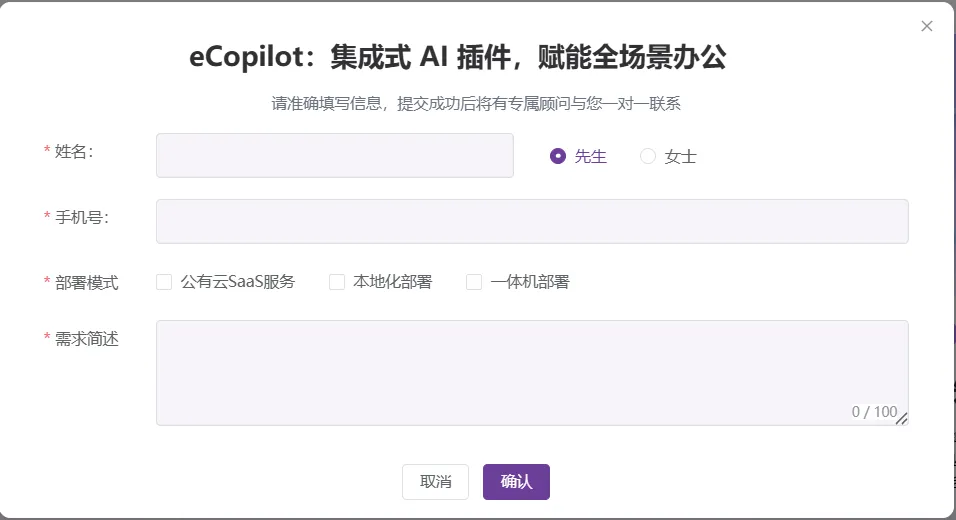Click the 部署模式 label
This screenshot has height=520, width=956.
click(x=87, y=282)
